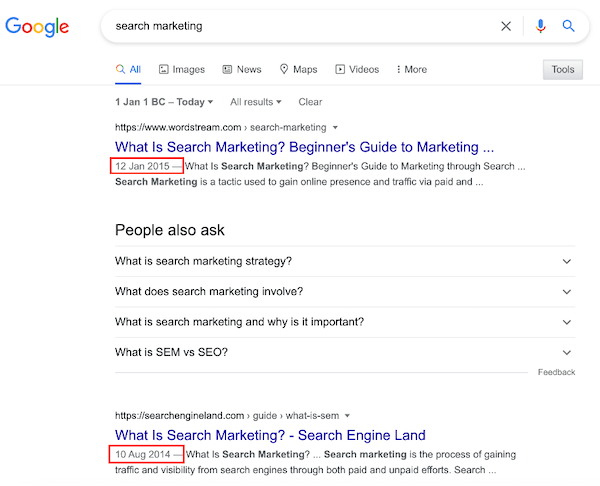Open the More menu
The width and height of the screenshot is (600, 486).
pos(411,69)
